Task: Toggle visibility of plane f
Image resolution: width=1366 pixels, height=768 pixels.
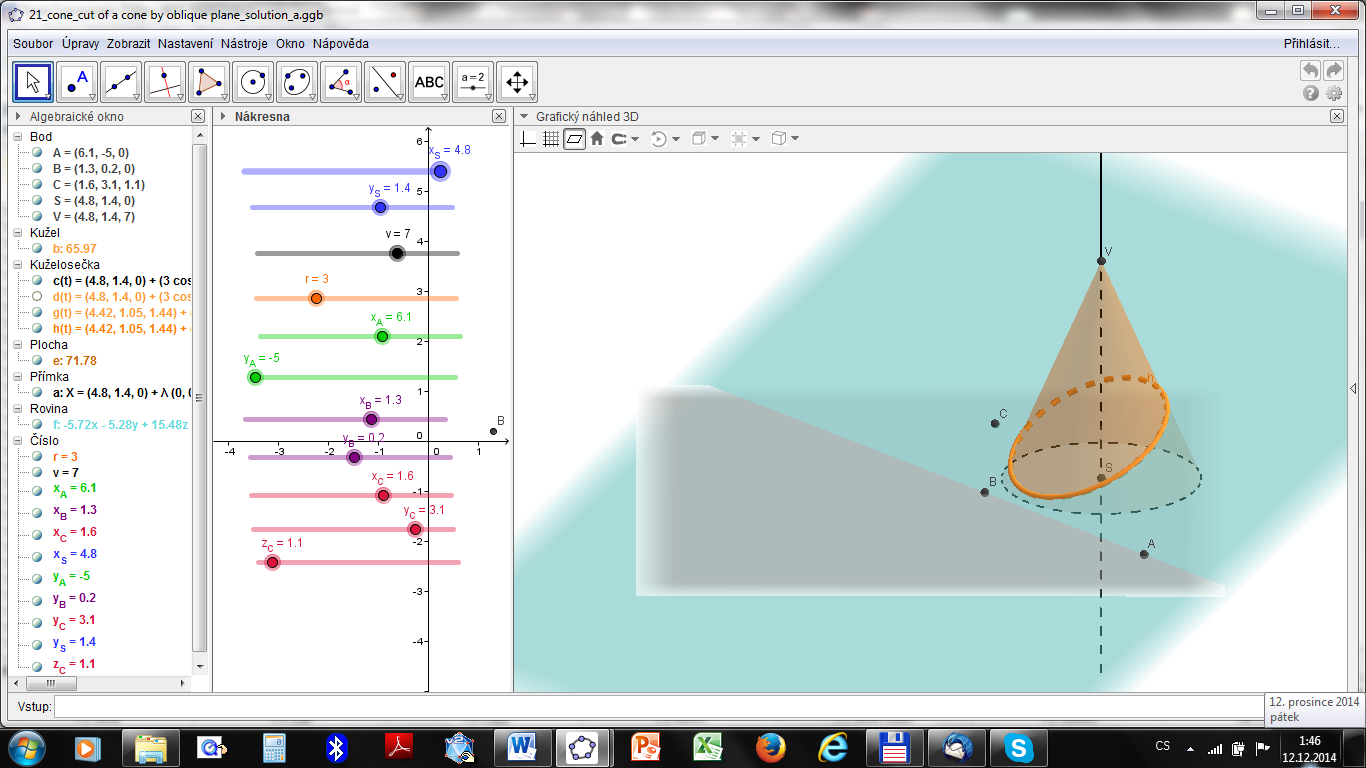Action: [37, 425]
